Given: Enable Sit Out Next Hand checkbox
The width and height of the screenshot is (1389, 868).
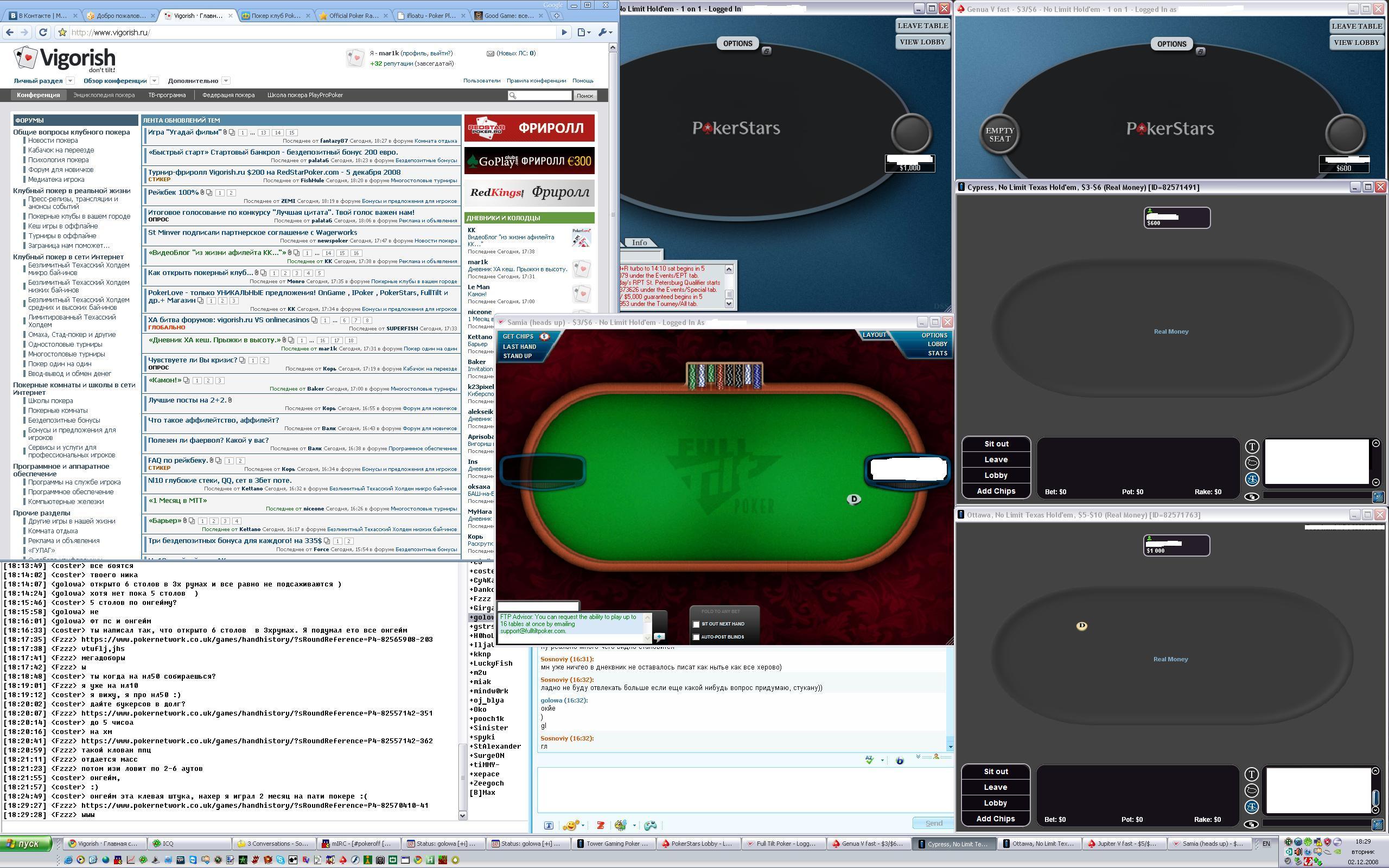Looking at the screenshot, I should (x=696, y=624).
